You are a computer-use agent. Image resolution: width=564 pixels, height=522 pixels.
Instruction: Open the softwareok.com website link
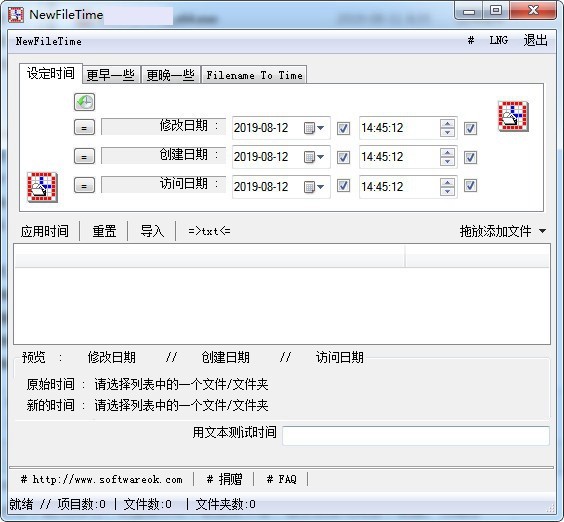102,479
